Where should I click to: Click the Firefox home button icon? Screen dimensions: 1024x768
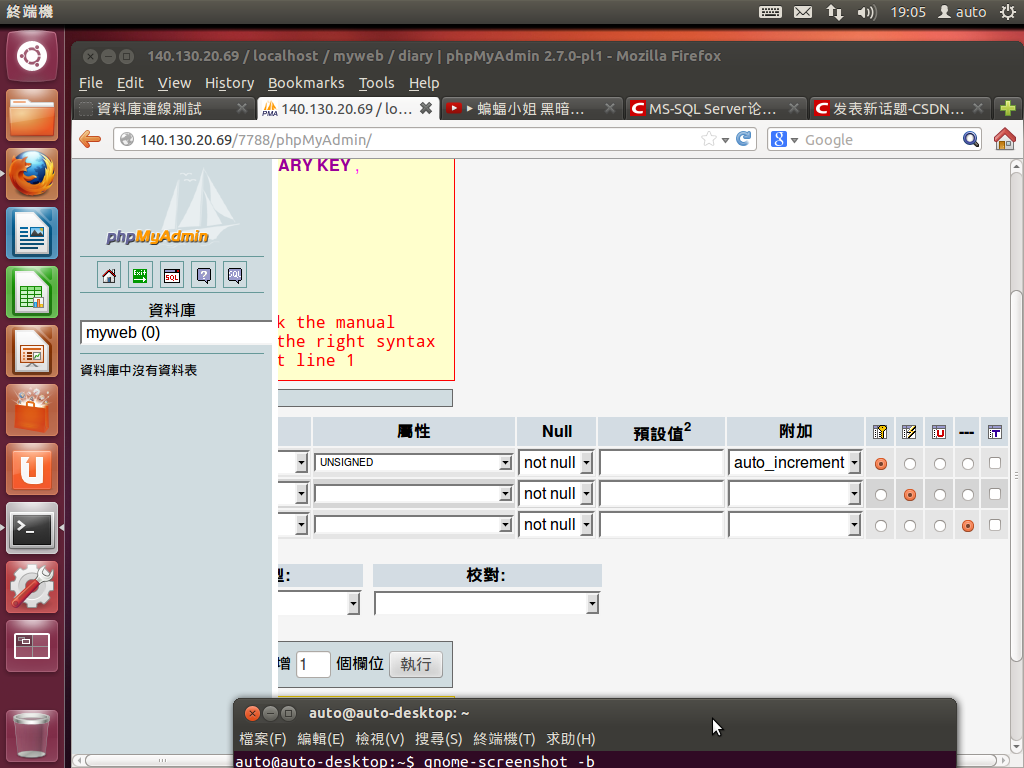[1004, 140]
